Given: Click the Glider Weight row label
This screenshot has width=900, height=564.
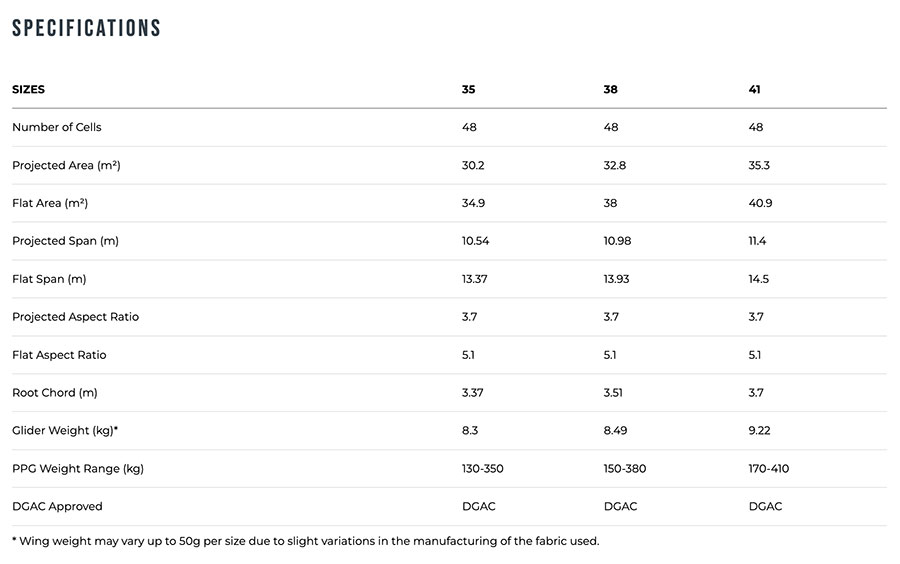Looking at the screenshot, I should point(65,431).
